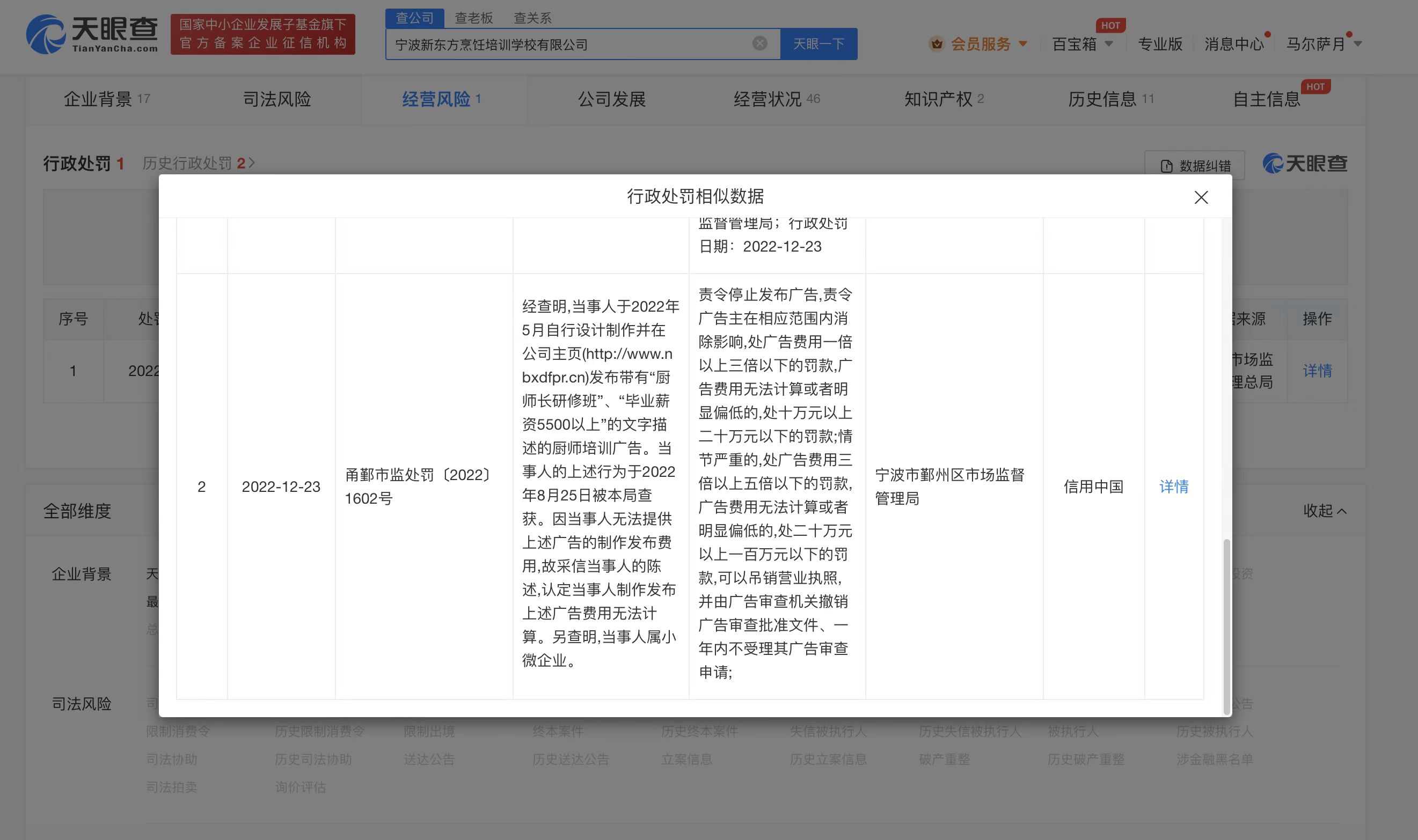This screenshot has width=1418, height=840.
Task: Clear the company search input text
Action: [759, 43]
